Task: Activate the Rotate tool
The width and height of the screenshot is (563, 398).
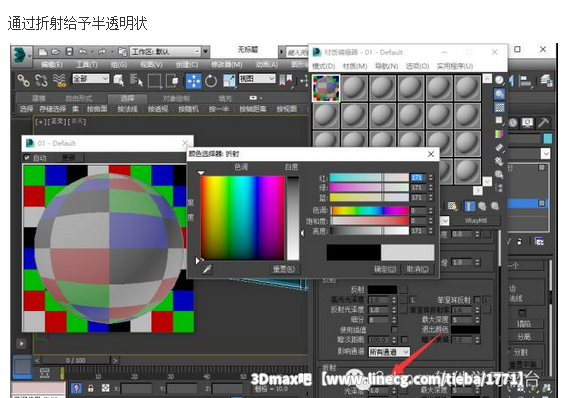Action: 211,81
